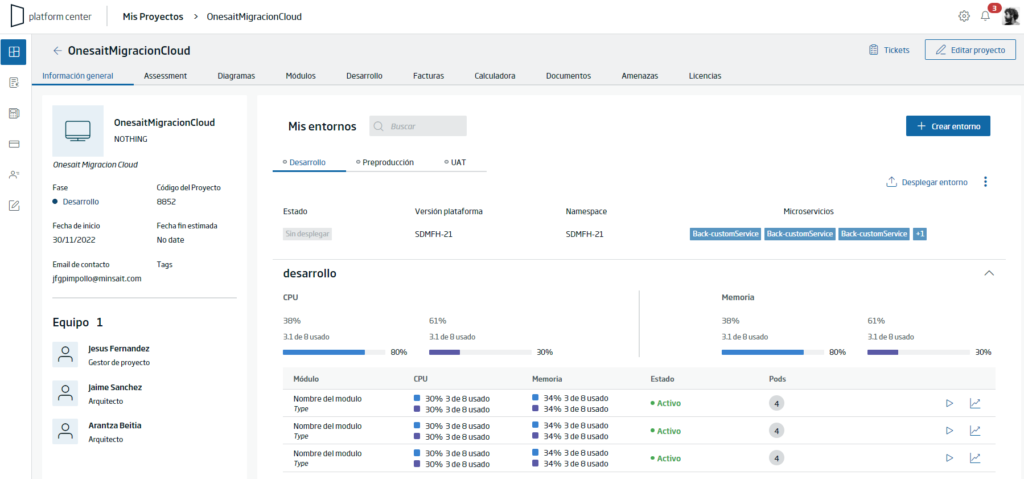The image size is (1024, 479).
Task: Open the settings gear in top bar
Action: point(963,16)
